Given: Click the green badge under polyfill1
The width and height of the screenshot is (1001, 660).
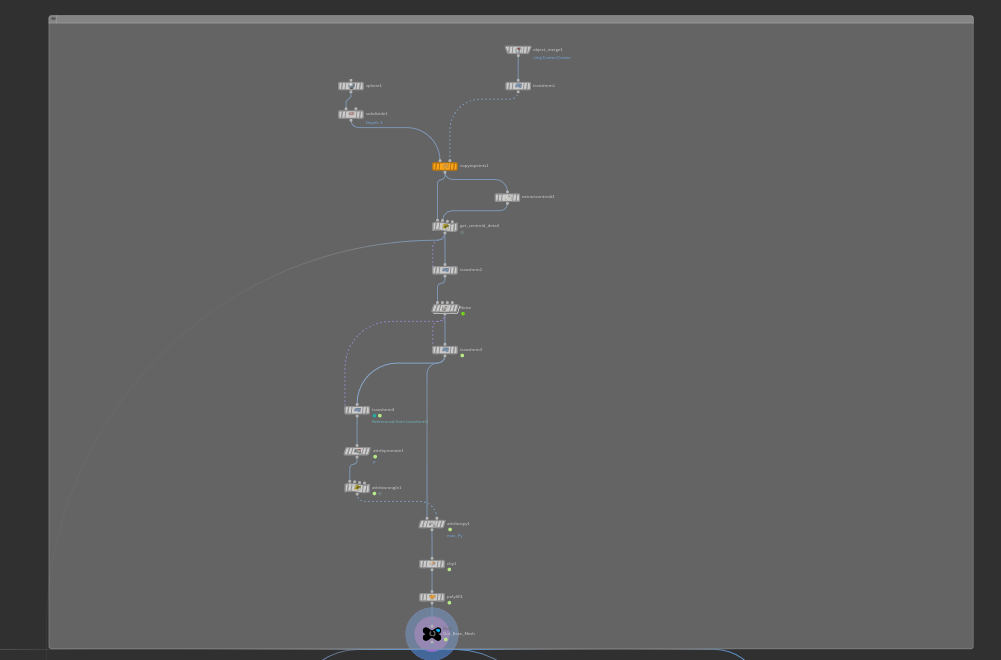Looking at the screenshot, I should click(x=449, y=603).
